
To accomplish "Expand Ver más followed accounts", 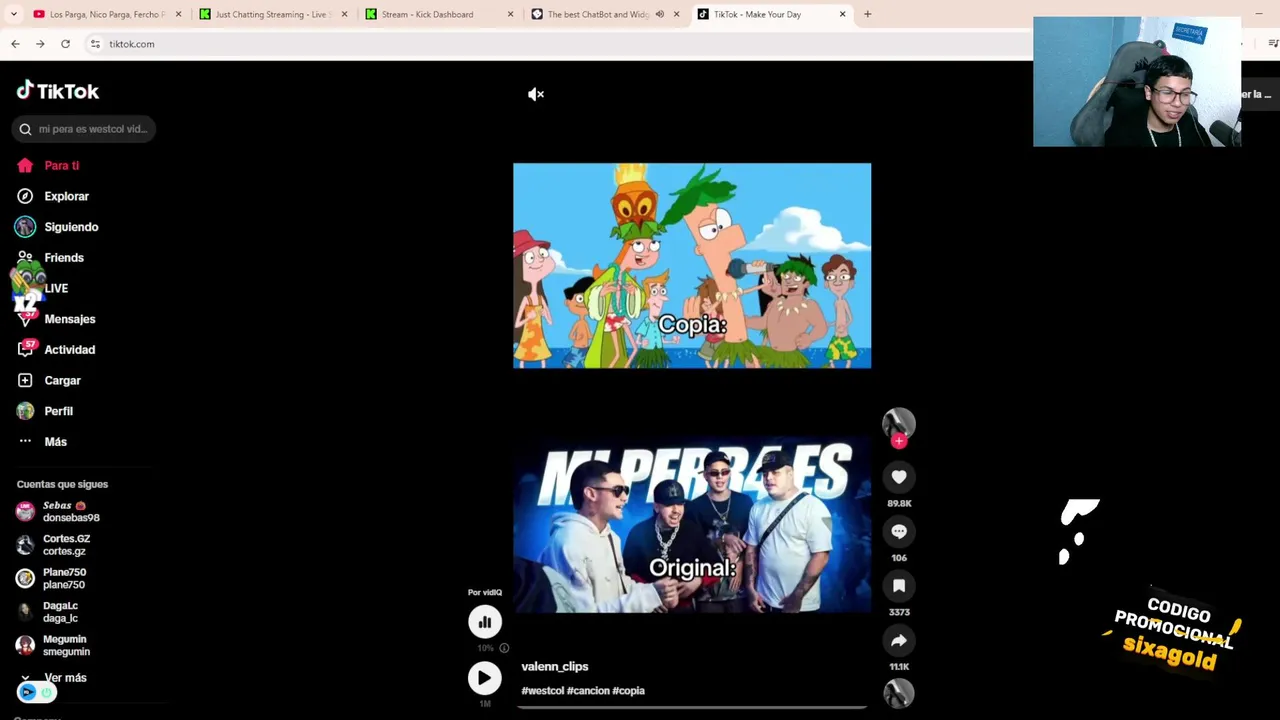I will coord(65,678).
